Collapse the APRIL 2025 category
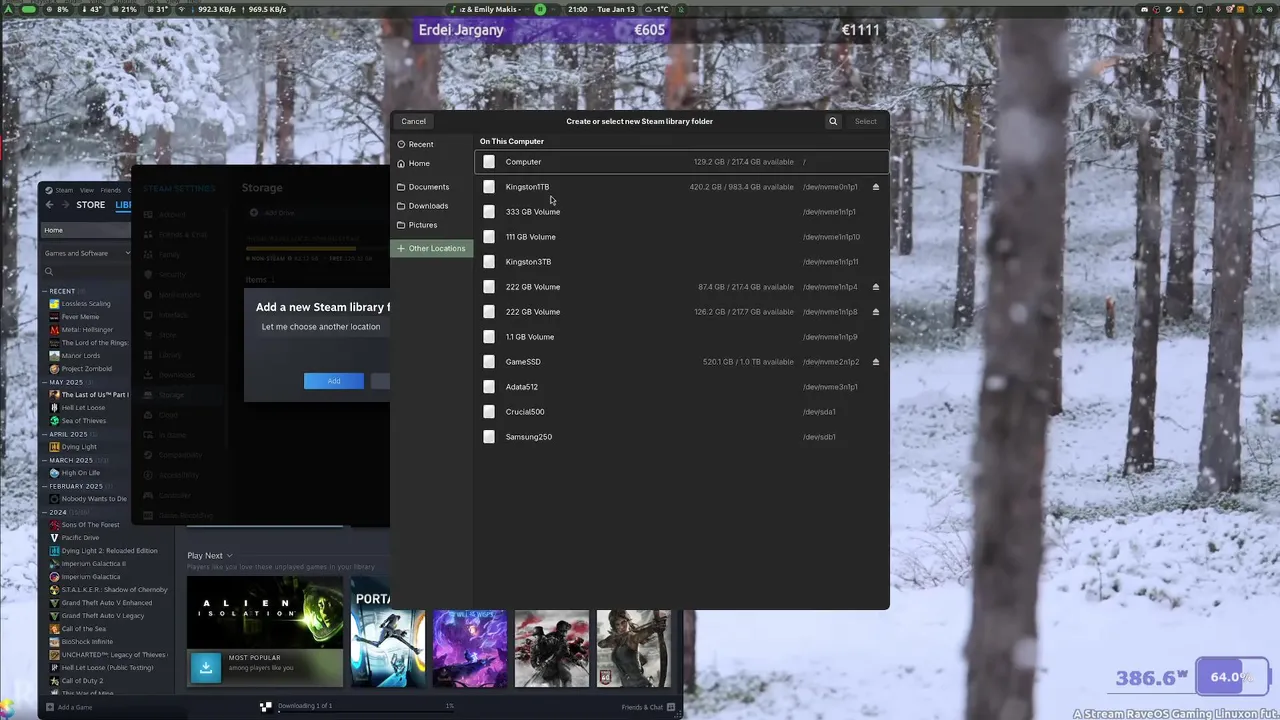This screenshot has height=720, width=1280. pyautogui.click(x=67, y=434)
